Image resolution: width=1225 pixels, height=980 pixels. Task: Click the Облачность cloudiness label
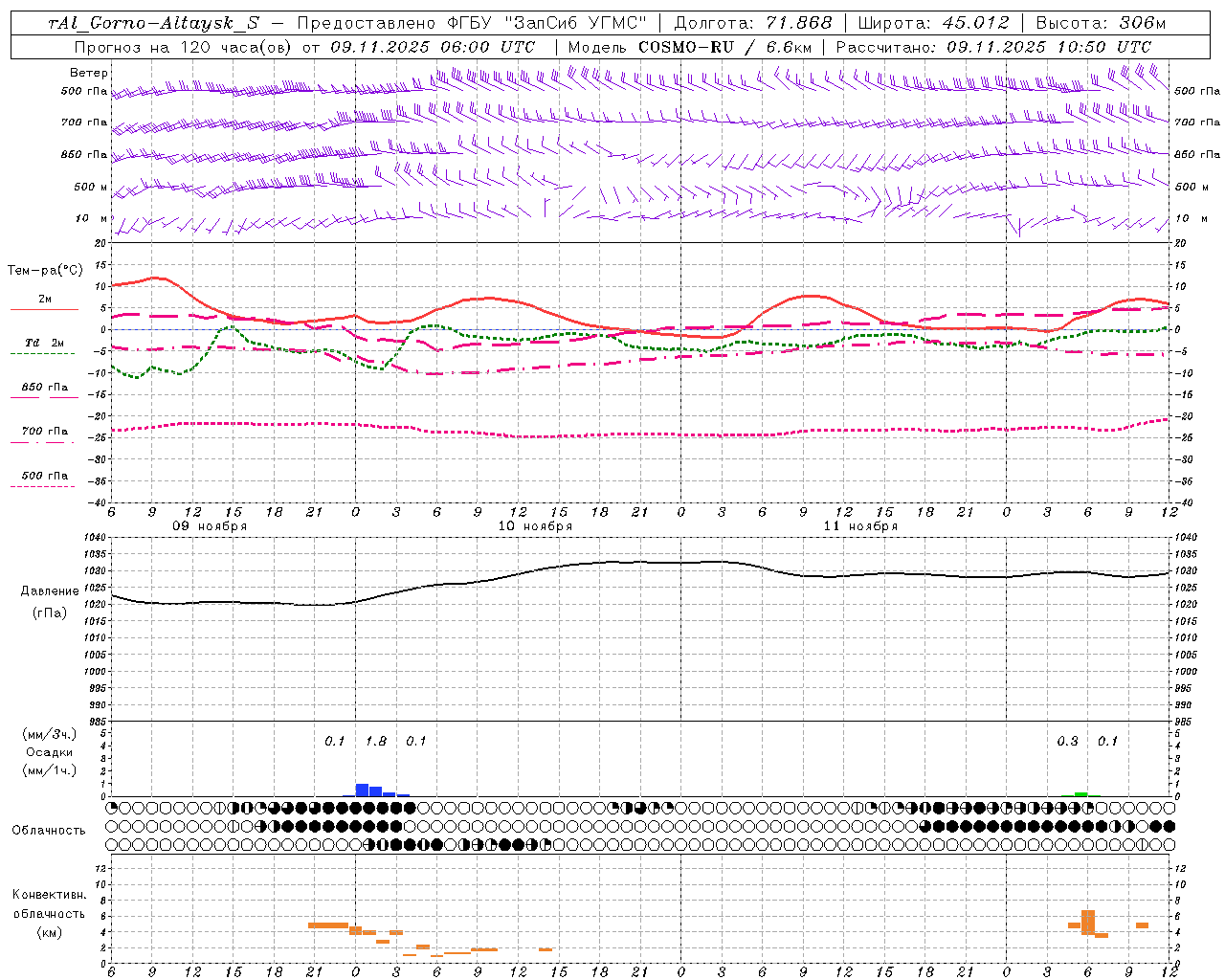(49, 831)
